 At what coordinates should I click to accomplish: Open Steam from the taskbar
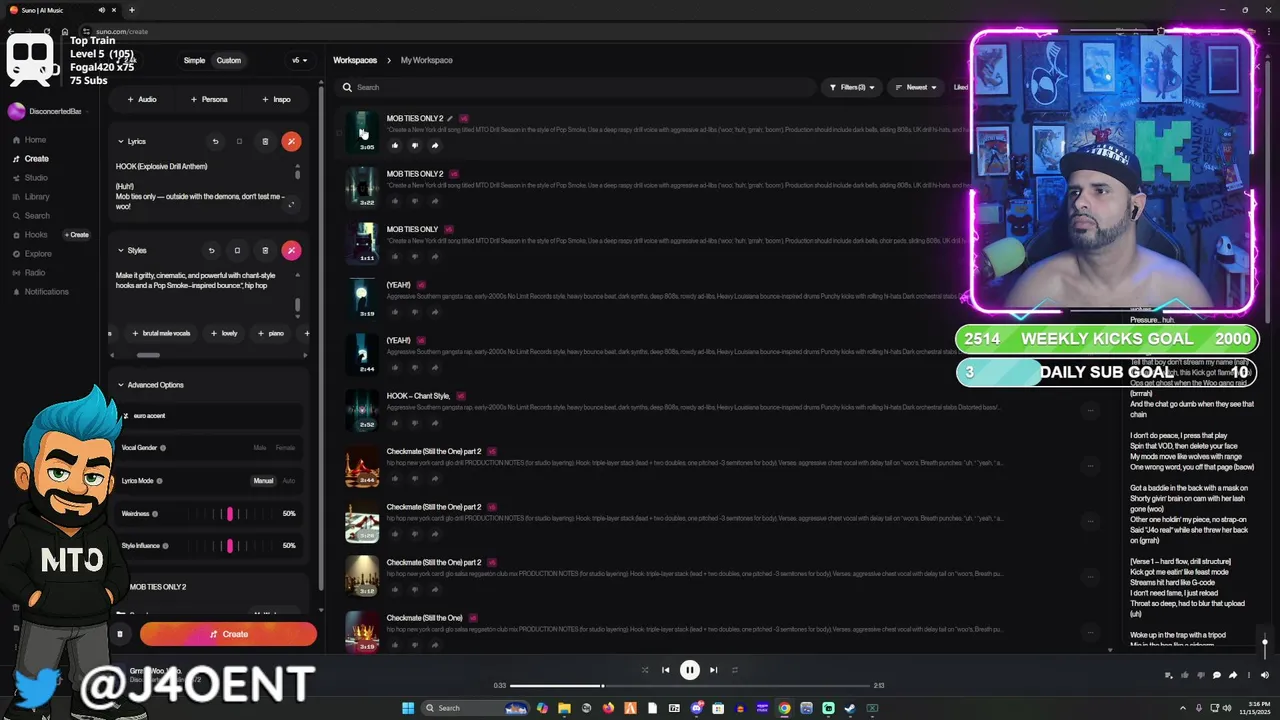[850, 708]
